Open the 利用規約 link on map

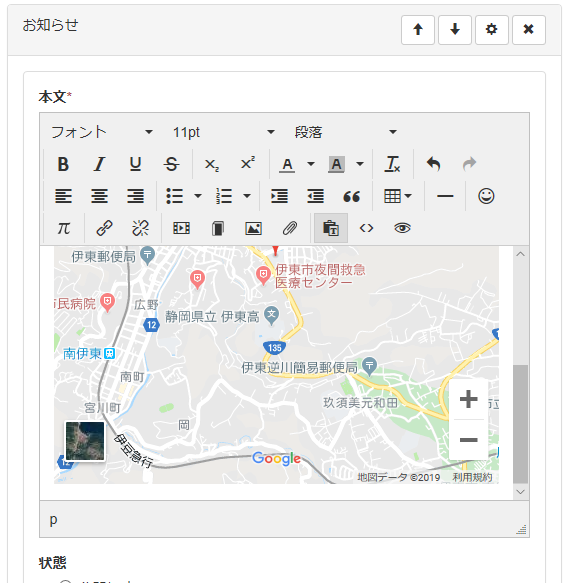pyautogui.click(x=472, y=477)
